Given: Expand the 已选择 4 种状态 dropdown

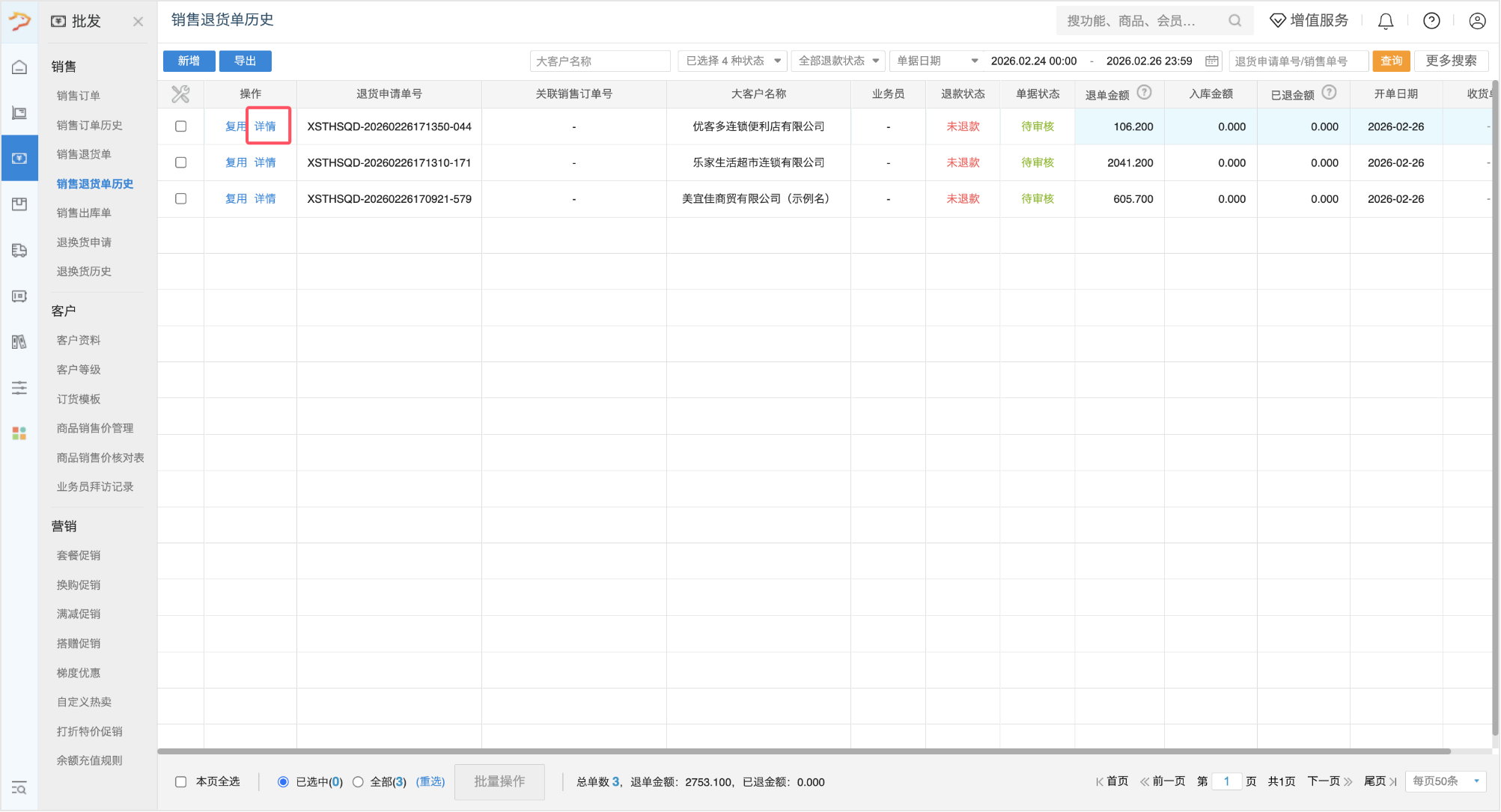Looking at the screenshot, I should pos(732,61).
